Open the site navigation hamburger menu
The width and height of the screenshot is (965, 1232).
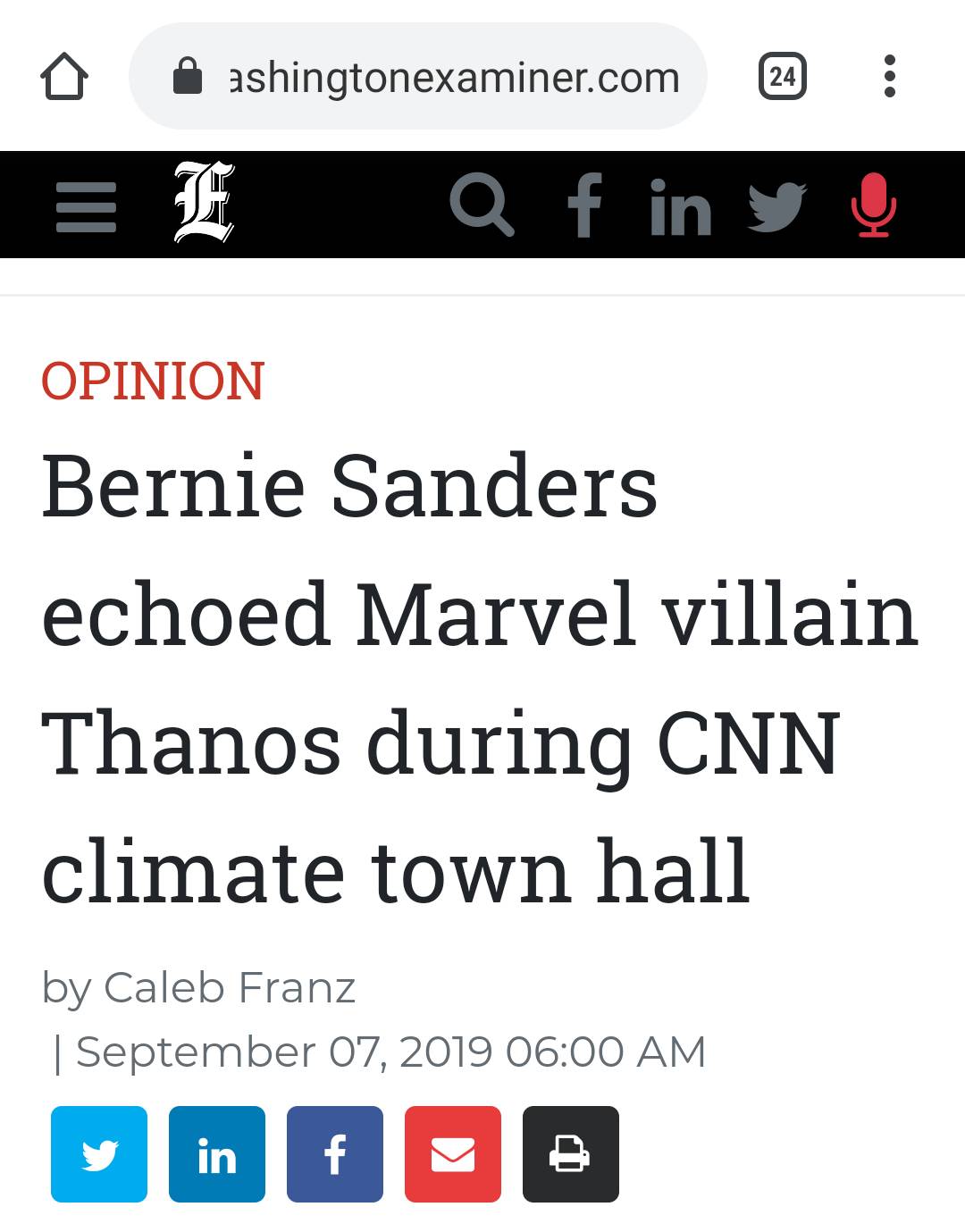tap(85, 205)
